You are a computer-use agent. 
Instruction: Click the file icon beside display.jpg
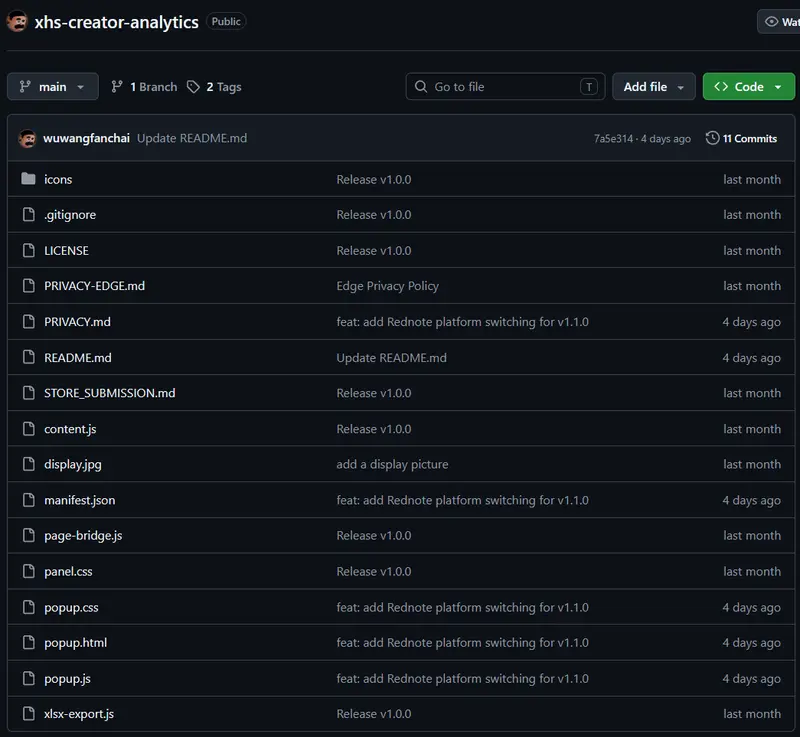point(29,464)
